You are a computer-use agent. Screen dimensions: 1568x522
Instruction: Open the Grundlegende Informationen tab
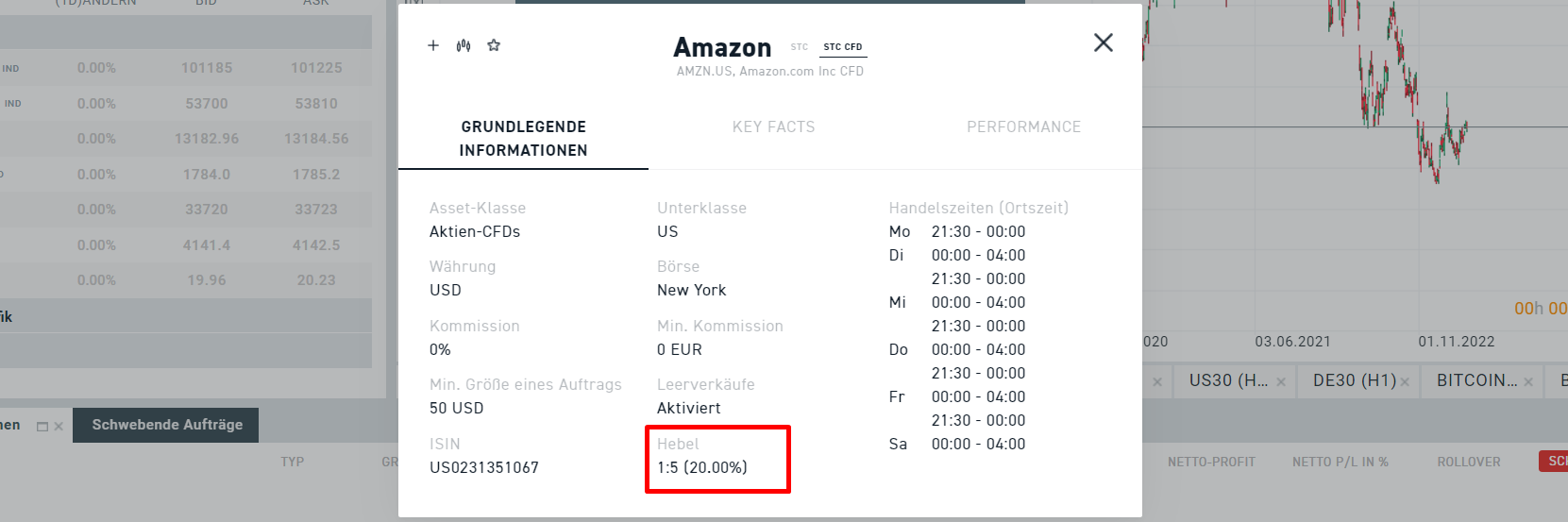click(524, 139)
